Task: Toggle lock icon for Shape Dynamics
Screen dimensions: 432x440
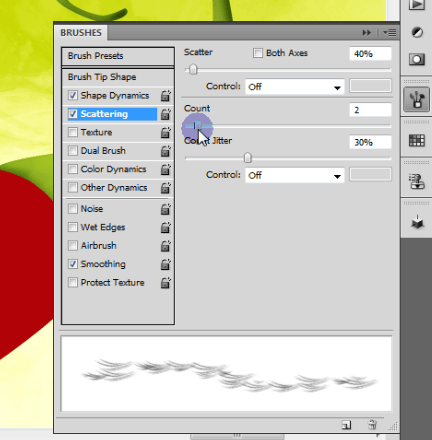Action: tap(166, 96)
